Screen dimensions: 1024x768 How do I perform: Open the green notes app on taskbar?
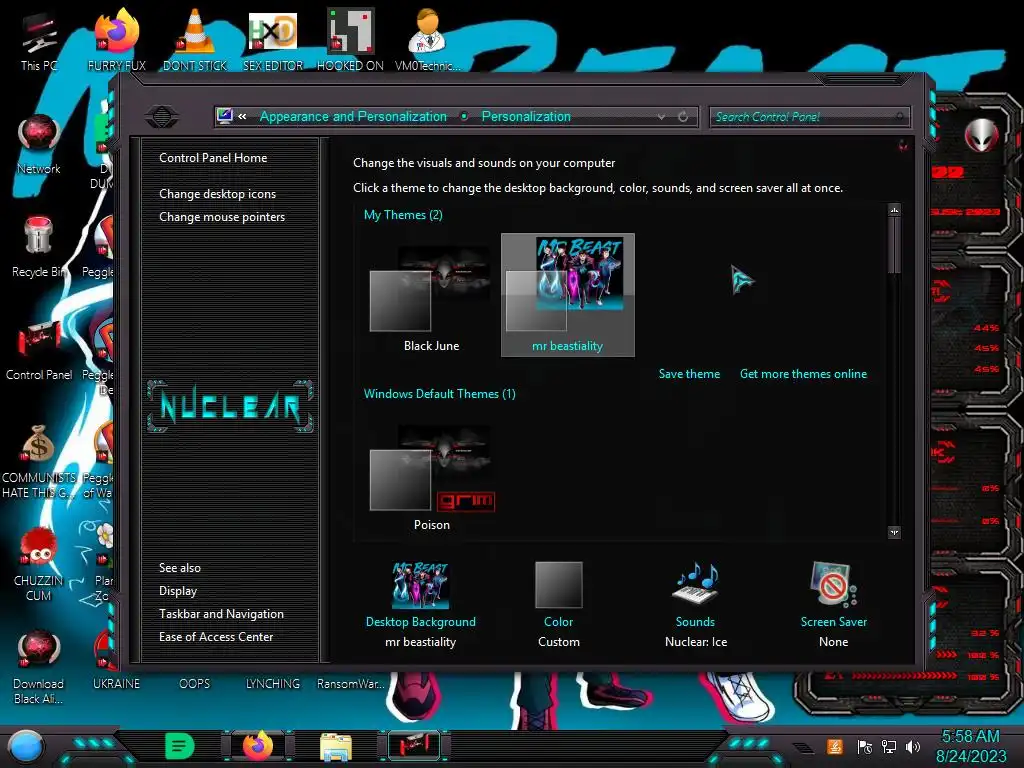pyautogui.click(x=179, y=746)
